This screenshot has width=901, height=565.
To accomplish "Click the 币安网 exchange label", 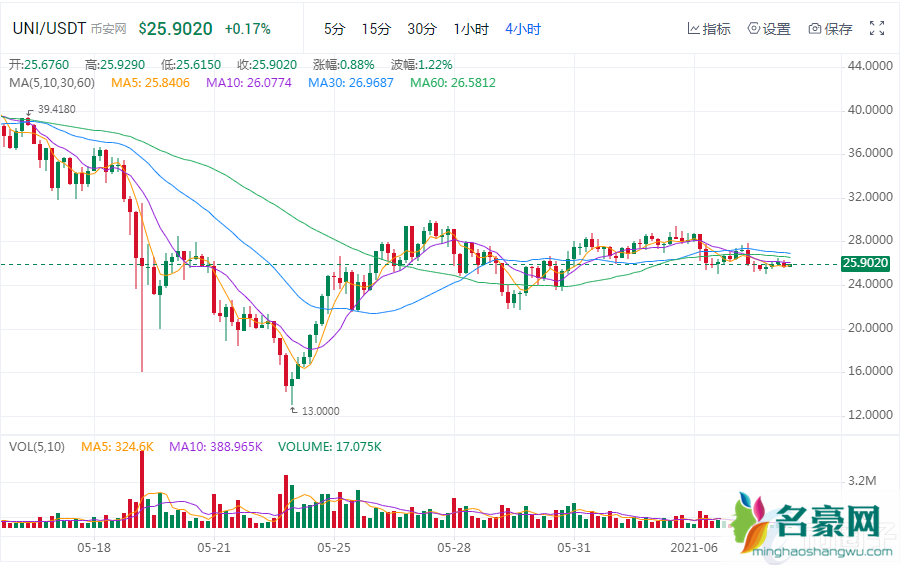I will pyautogui.click(x=109, y=29).
